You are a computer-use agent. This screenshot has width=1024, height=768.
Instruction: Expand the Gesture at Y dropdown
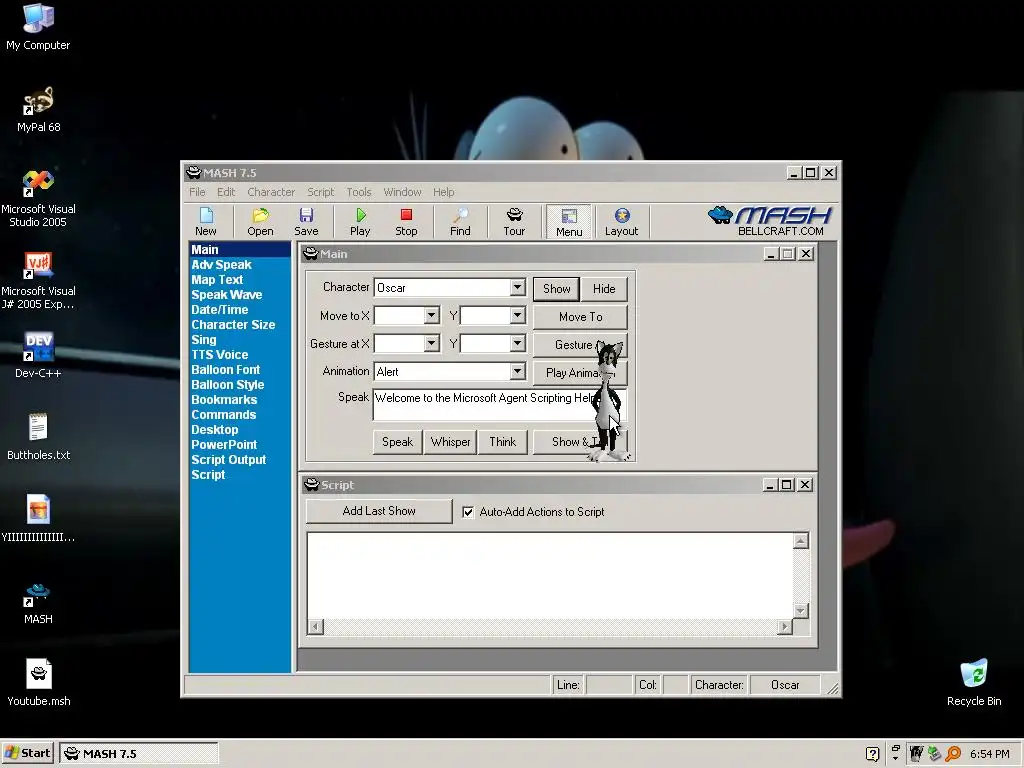point(517,344)
